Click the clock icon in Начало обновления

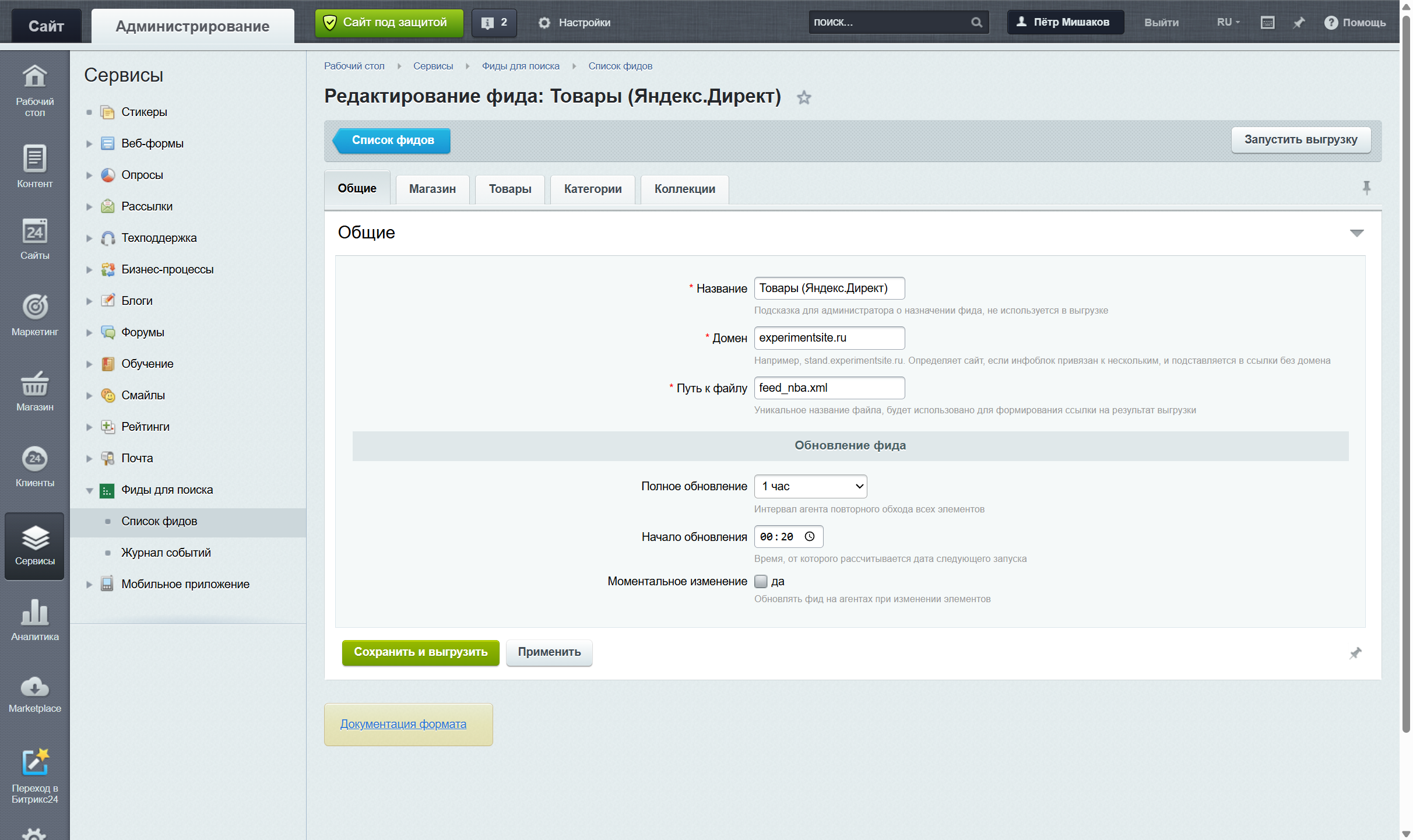(809, 536)
